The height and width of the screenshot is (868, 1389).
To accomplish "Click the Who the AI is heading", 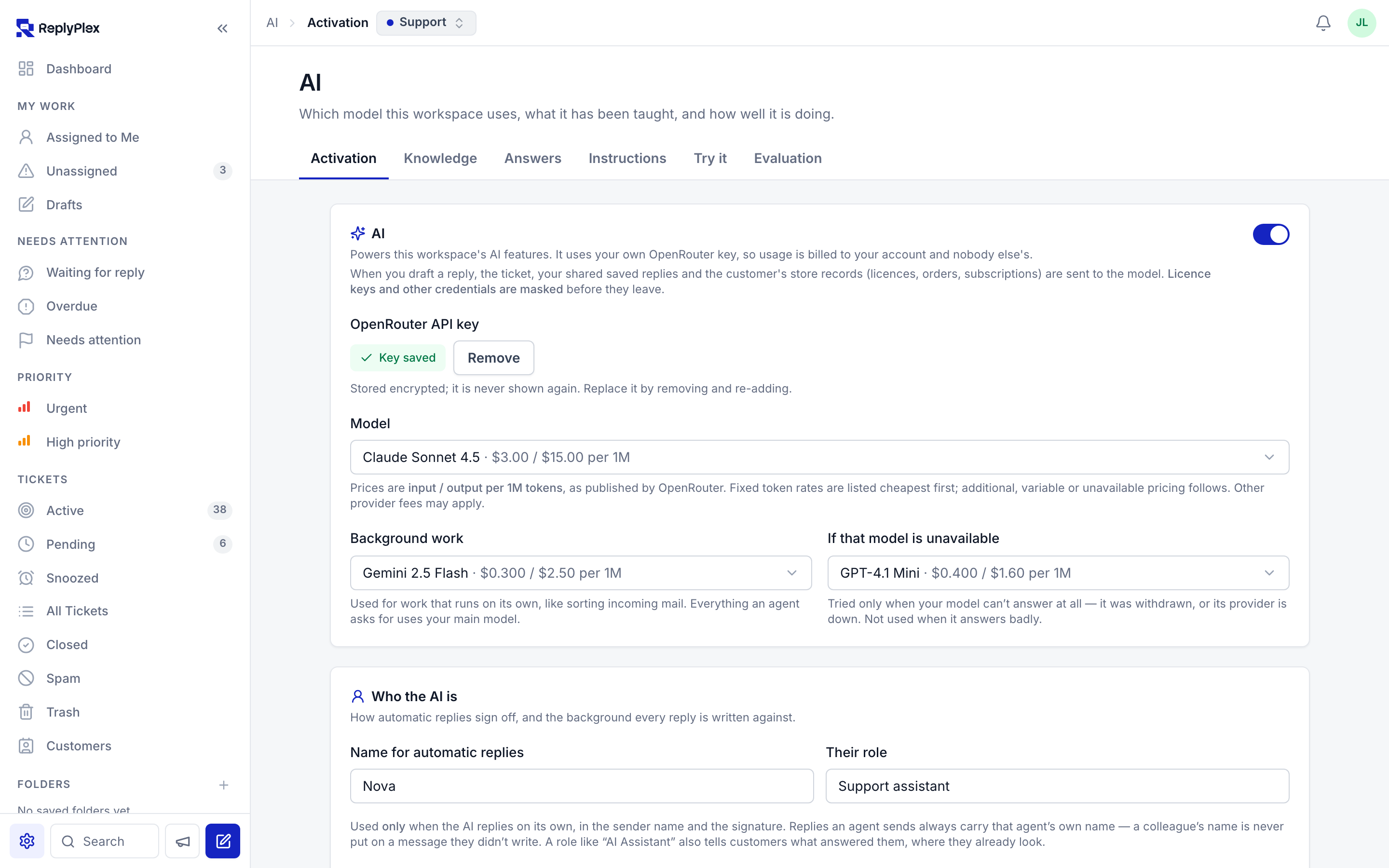I will point(414,696).
